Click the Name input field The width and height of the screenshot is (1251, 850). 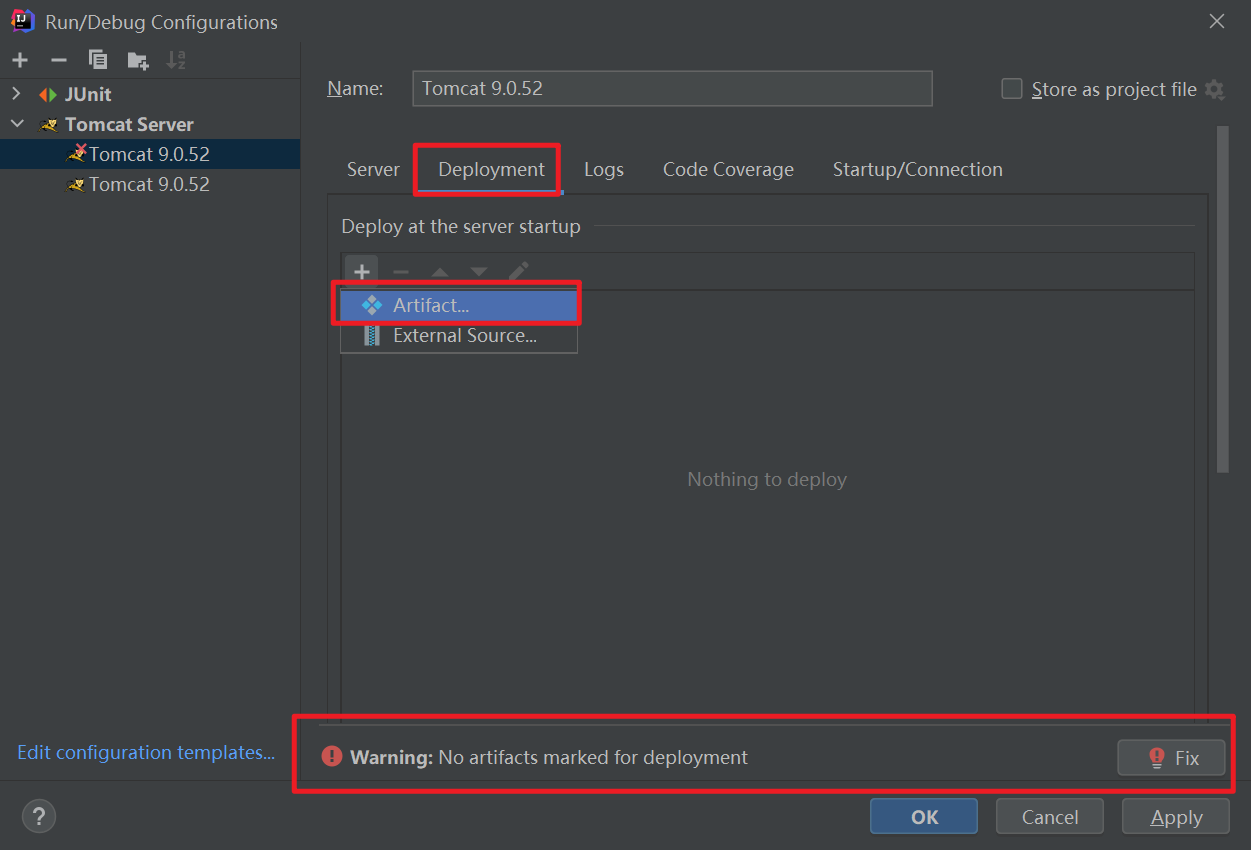pos(672,88)
